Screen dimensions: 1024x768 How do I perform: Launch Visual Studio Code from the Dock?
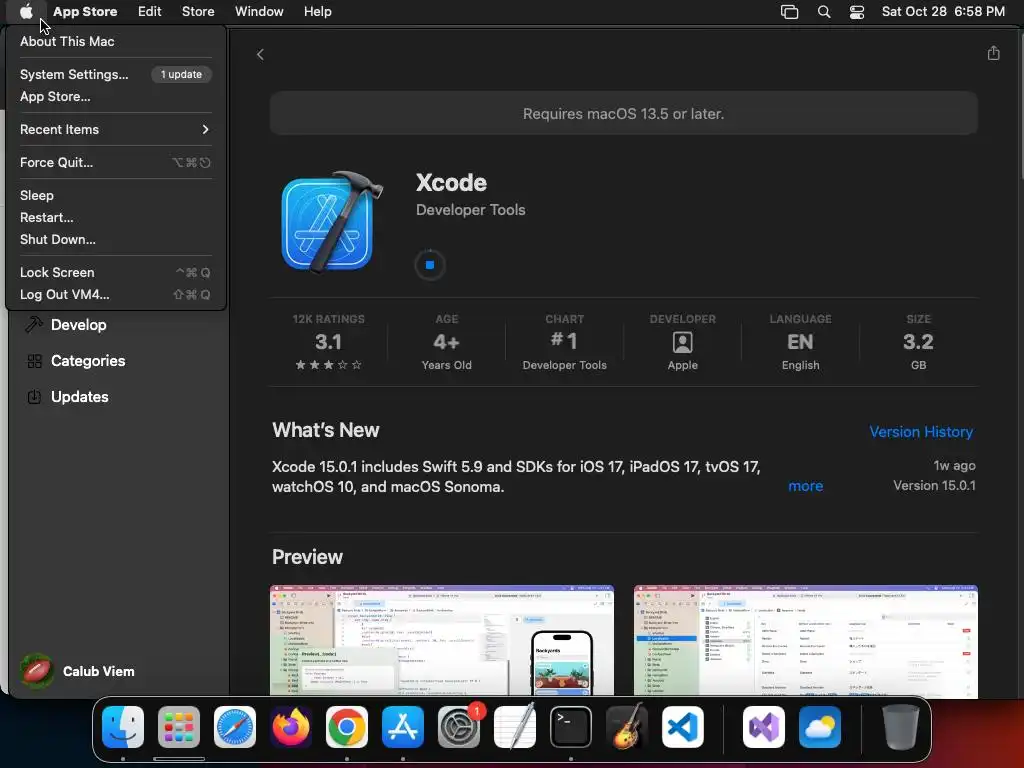pyautogui.click(x=683, y=727)
